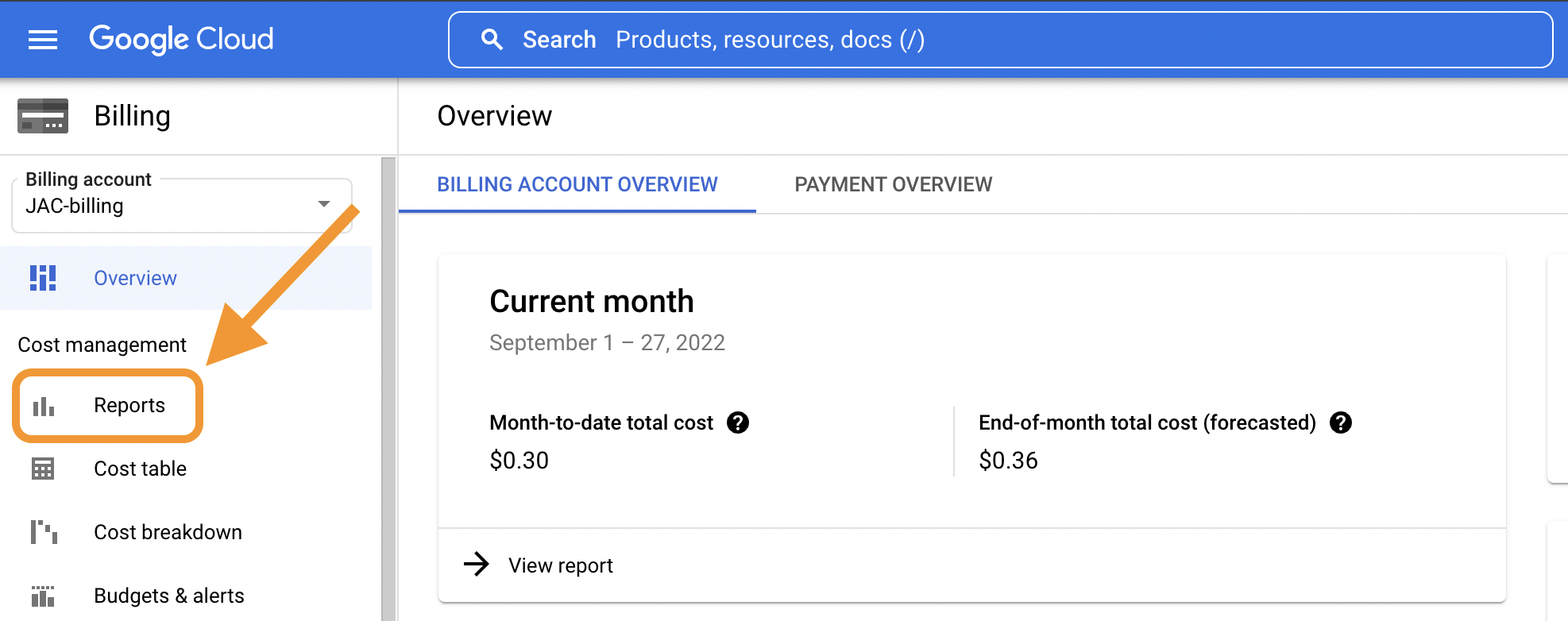Click the Billing sidebar title
The height and width of the screenshot is (621, 1568).
tap(133, 116)
